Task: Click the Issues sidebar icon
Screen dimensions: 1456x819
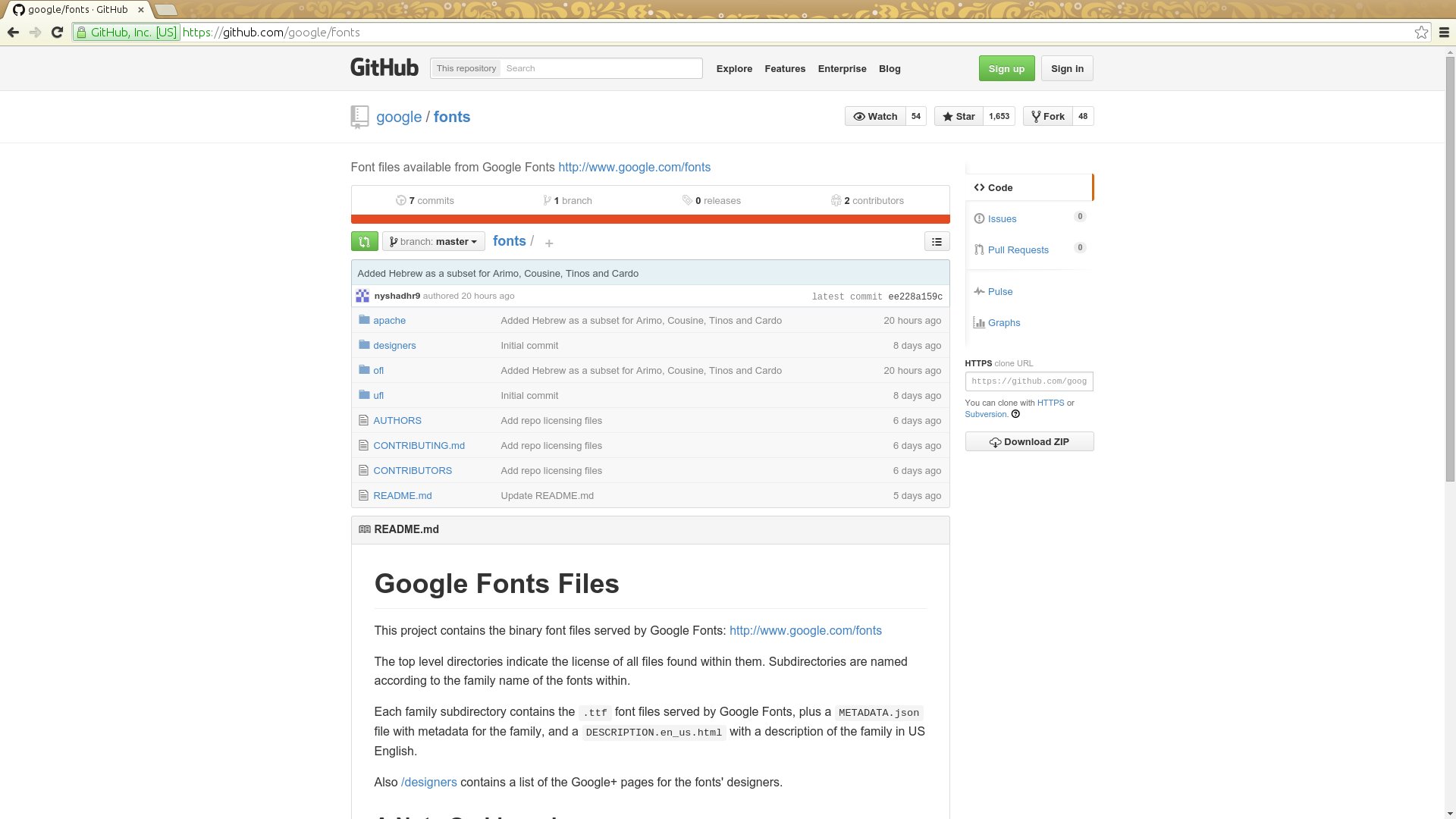Action: (x=979, y=218)
